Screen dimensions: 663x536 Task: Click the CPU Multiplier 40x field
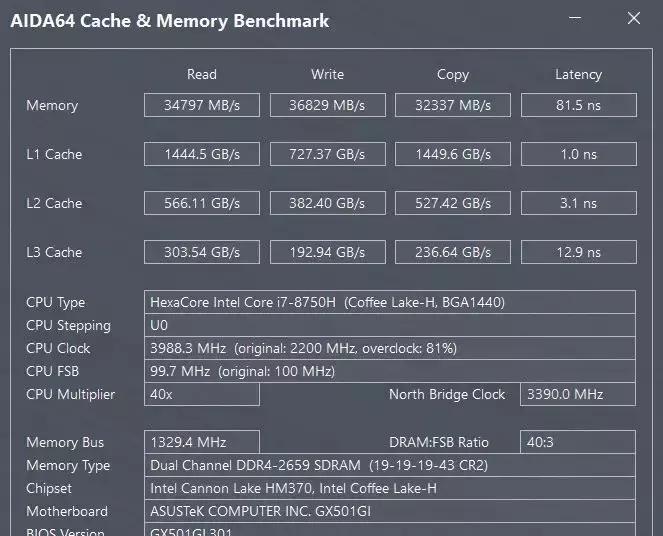[x=202, y=394]
